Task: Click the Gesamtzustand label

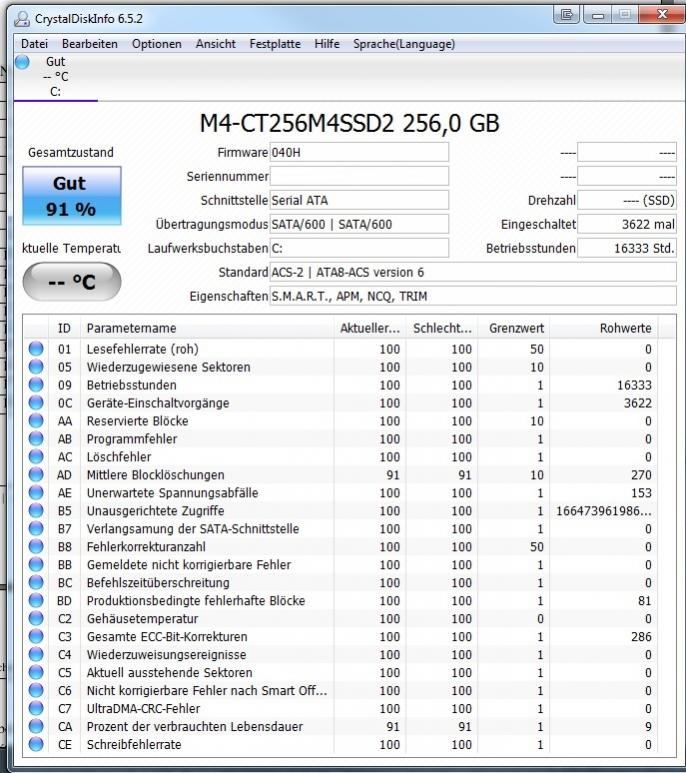Action: click(71, 152)
